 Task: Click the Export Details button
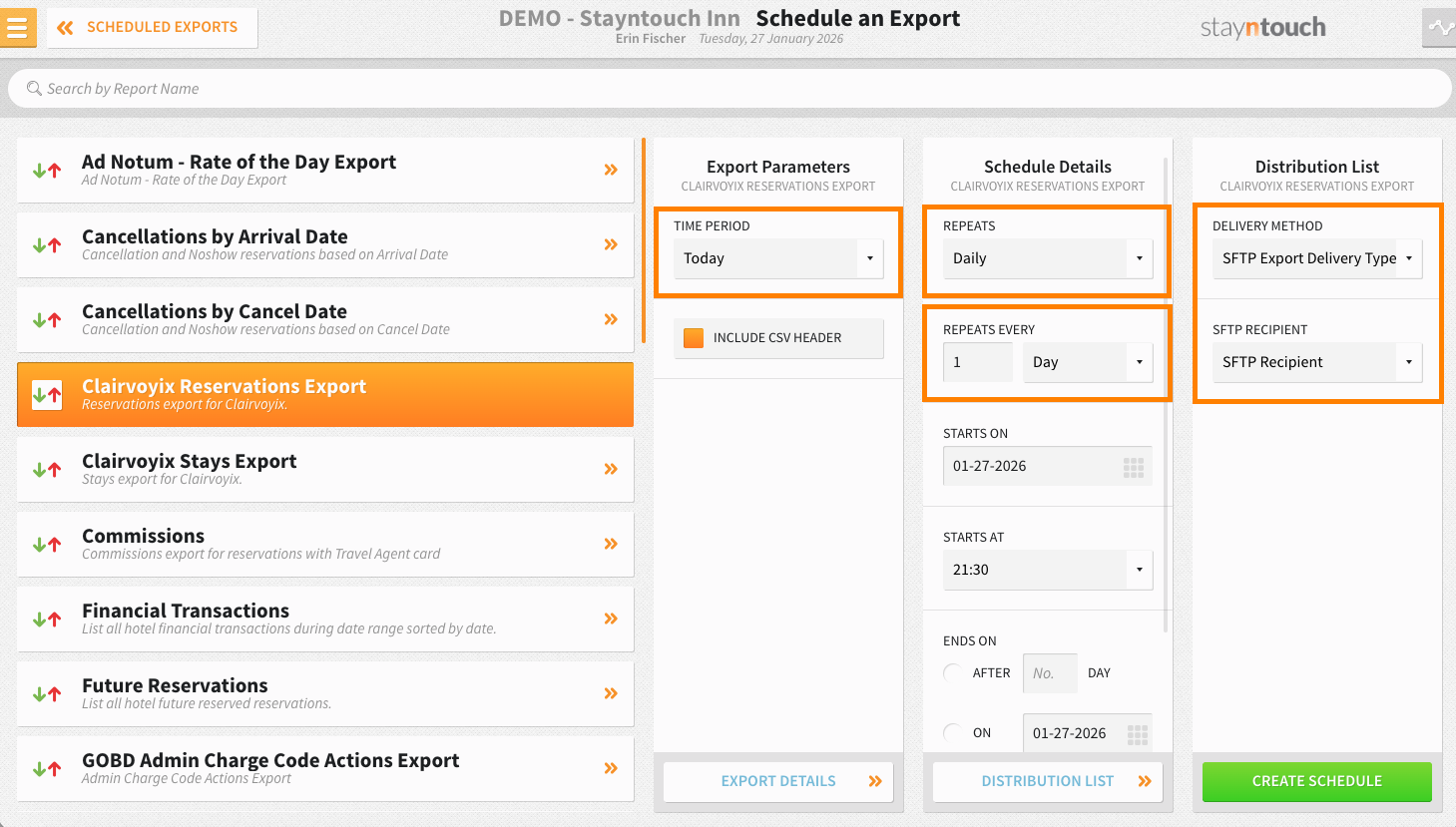coord(778,781)
